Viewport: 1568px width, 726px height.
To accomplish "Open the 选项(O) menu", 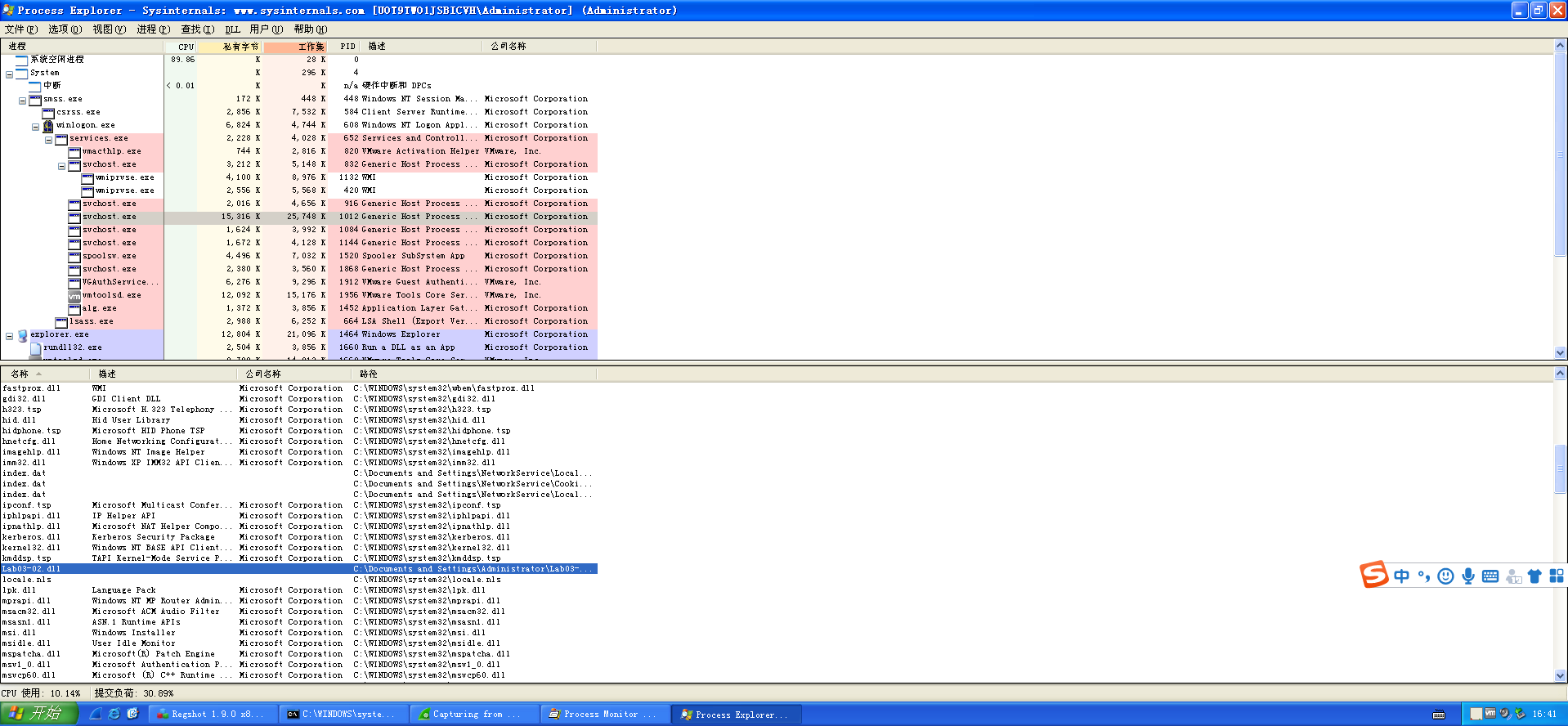I will 65,29.
